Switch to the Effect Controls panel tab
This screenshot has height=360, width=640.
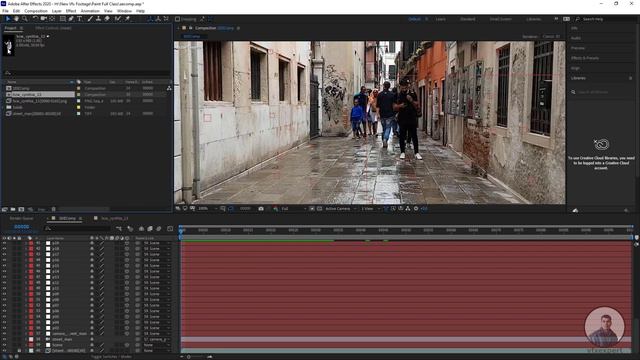click(53, 28)
